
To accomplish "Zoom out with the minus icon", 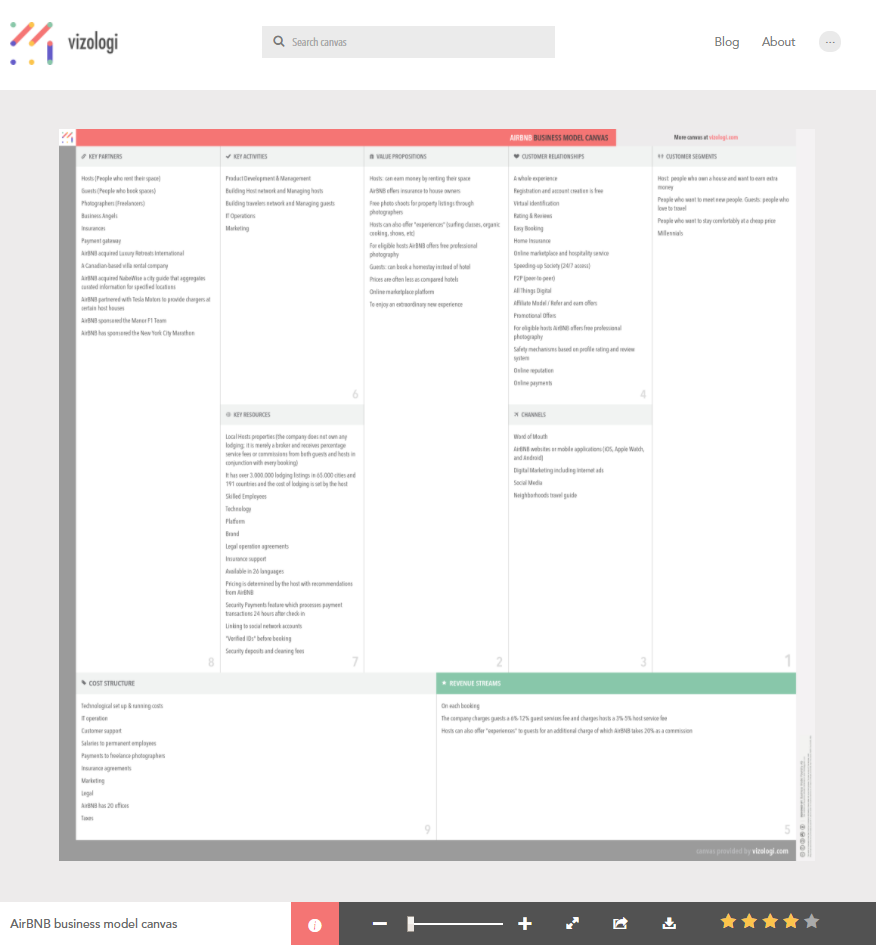I will coord(380,923).
